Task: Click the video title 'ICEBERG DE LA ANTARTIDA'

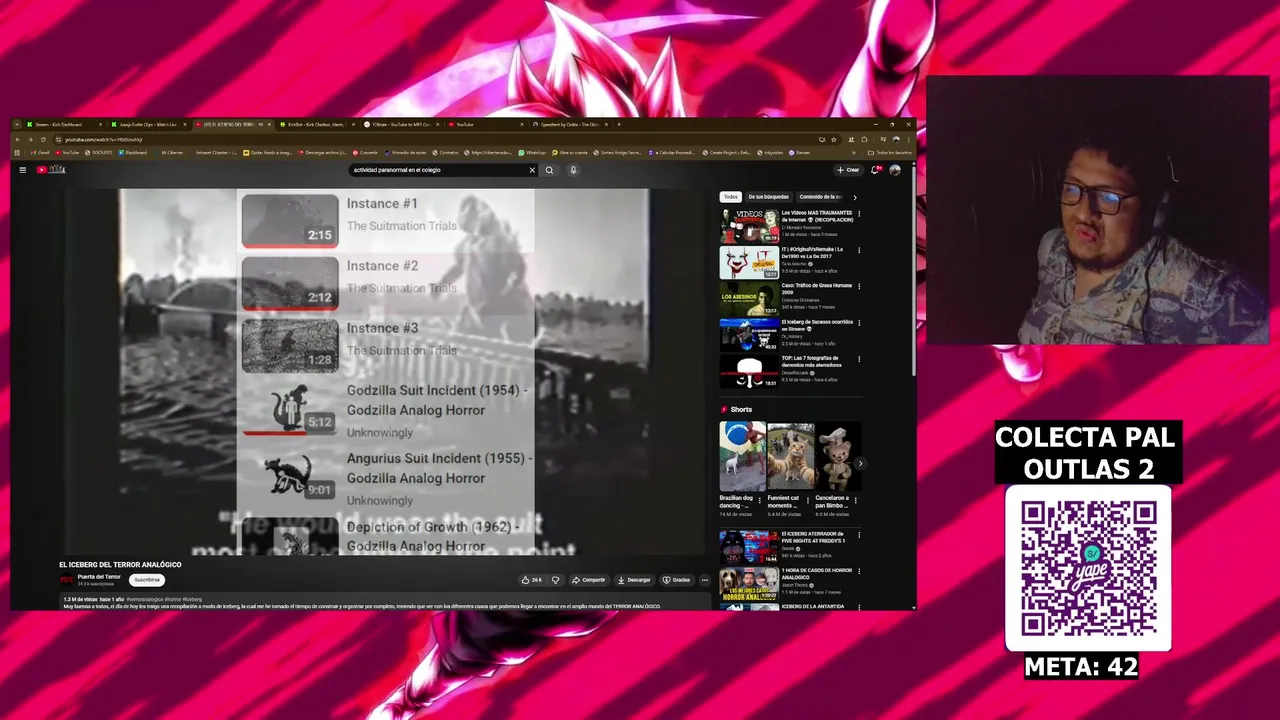Action: coord(813,606)
